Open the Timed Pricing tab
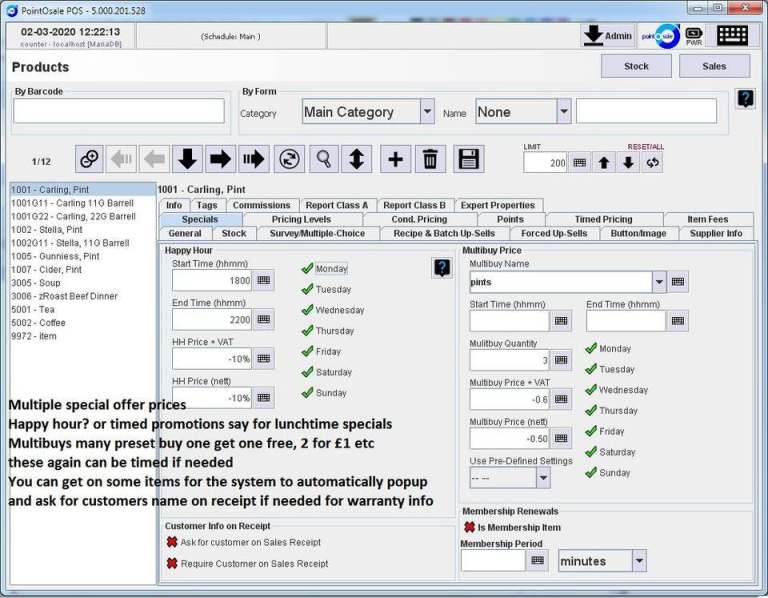Screen dimensions: 768x598 point(602,219)
